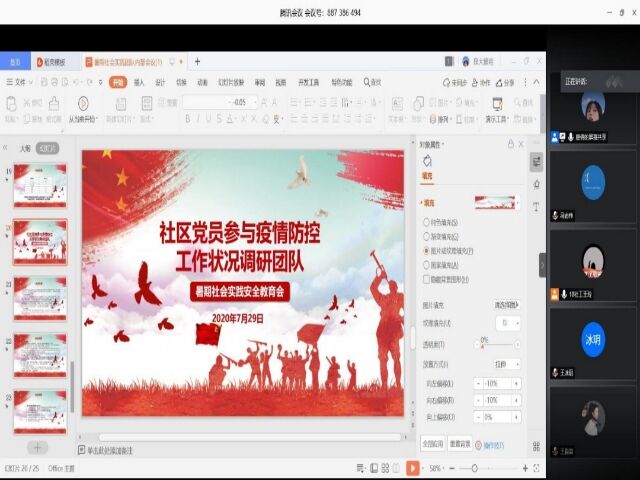Screen dimensions: 640x480
Task: Select the solid fill radio option
Action: click(427, 222)
